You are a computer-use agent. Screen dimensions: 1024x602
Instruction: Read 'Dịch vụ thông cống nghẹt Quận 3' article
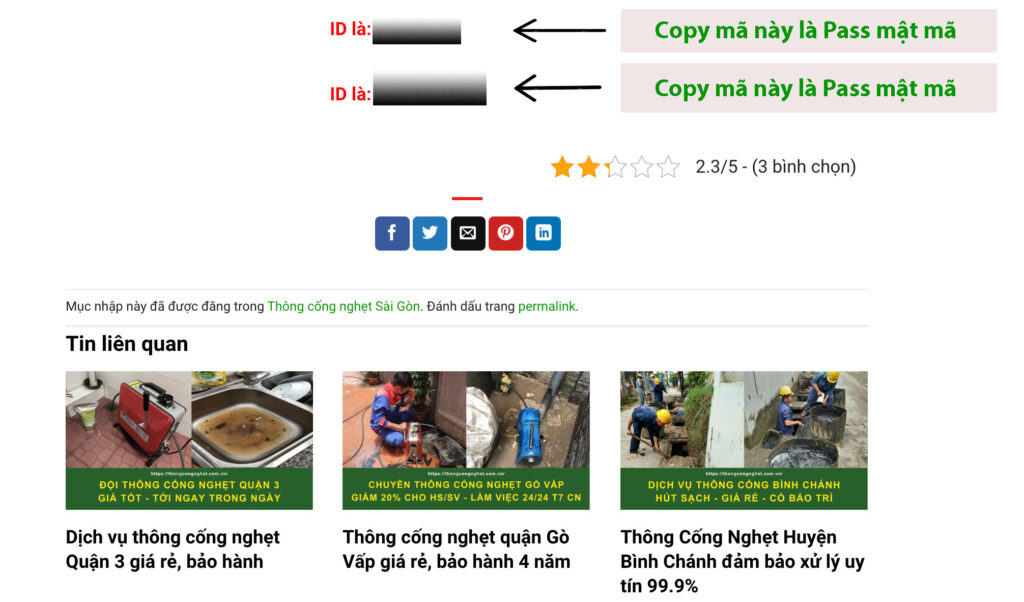173,549
